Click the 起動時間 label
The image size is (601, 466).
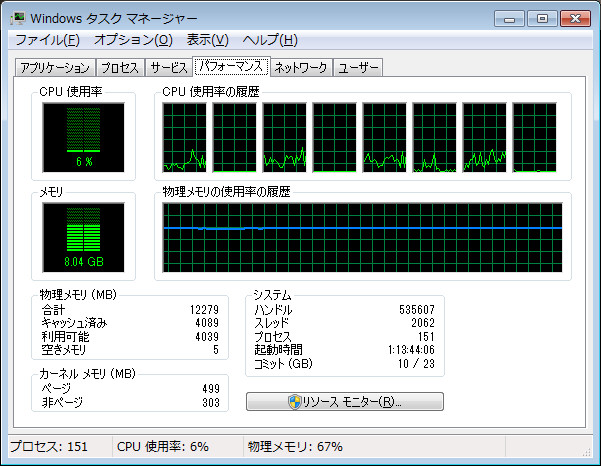278,350
